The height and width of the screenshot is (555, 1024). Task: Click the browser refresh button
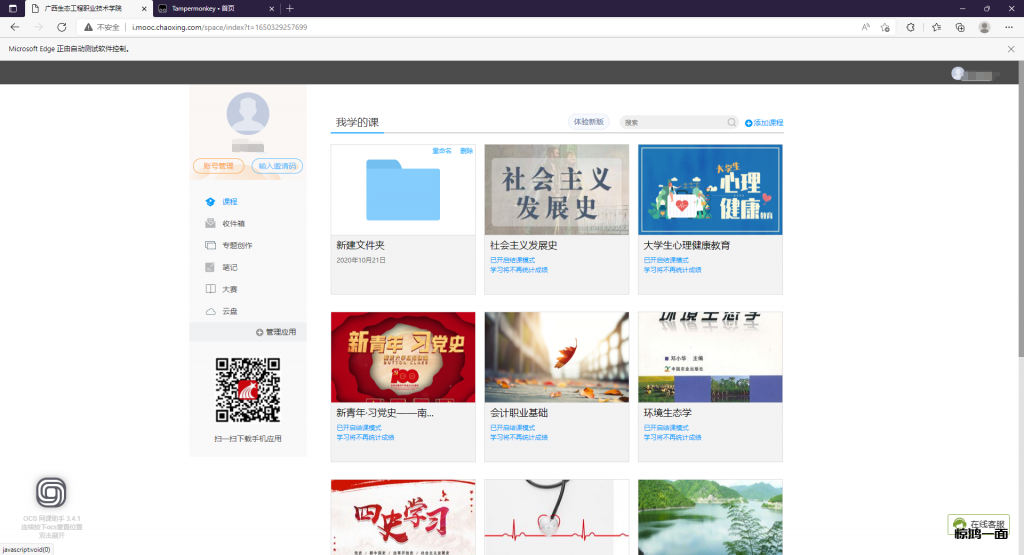(x=62, y=27)
